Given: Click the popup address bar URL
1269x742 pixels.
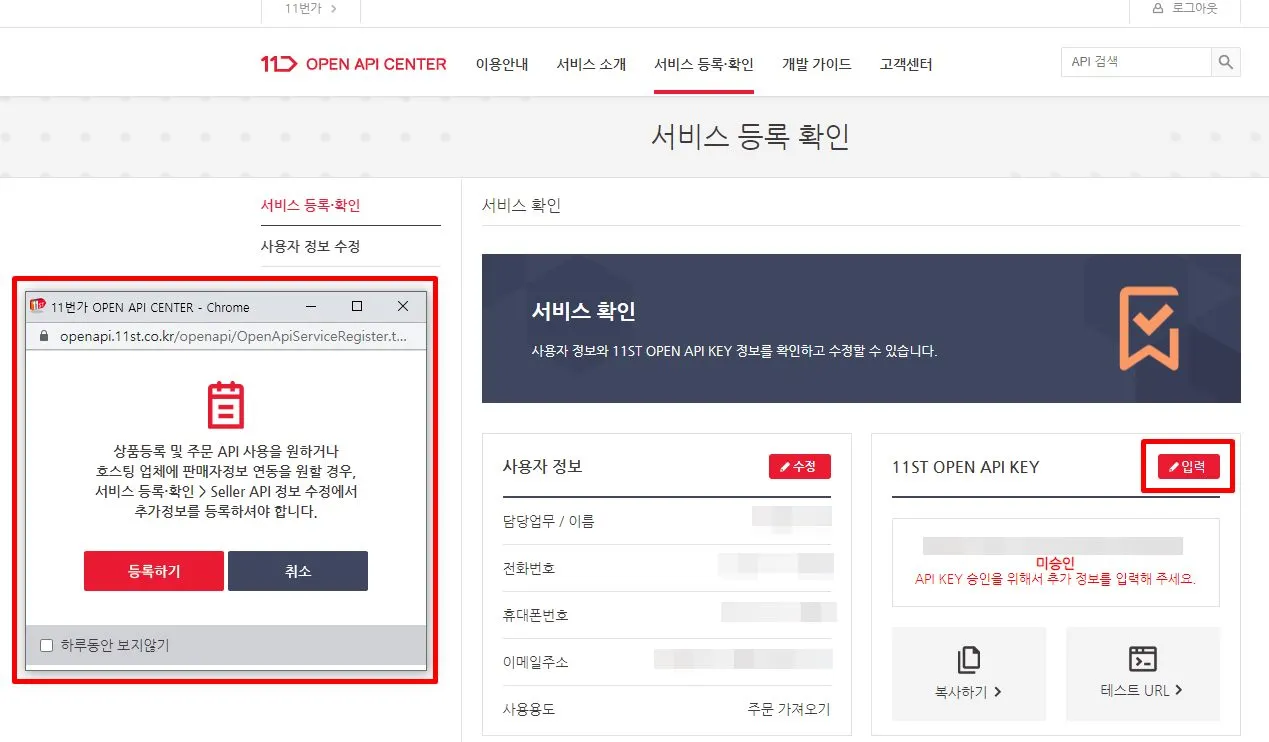Looking at the screenshot, I should [233, 336].
